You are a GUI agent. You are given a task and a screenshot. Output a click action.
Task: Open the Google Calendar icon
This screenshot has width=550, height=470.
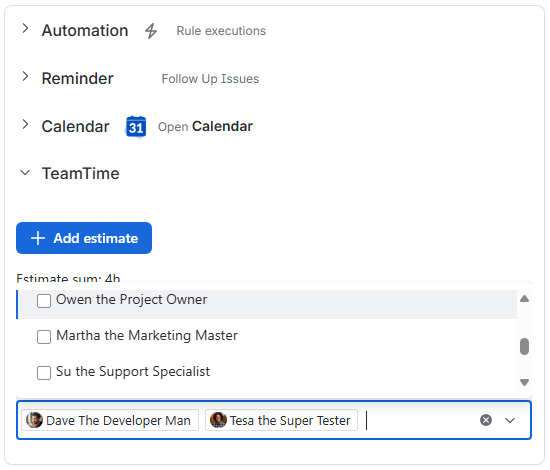(x=136, y=127)
